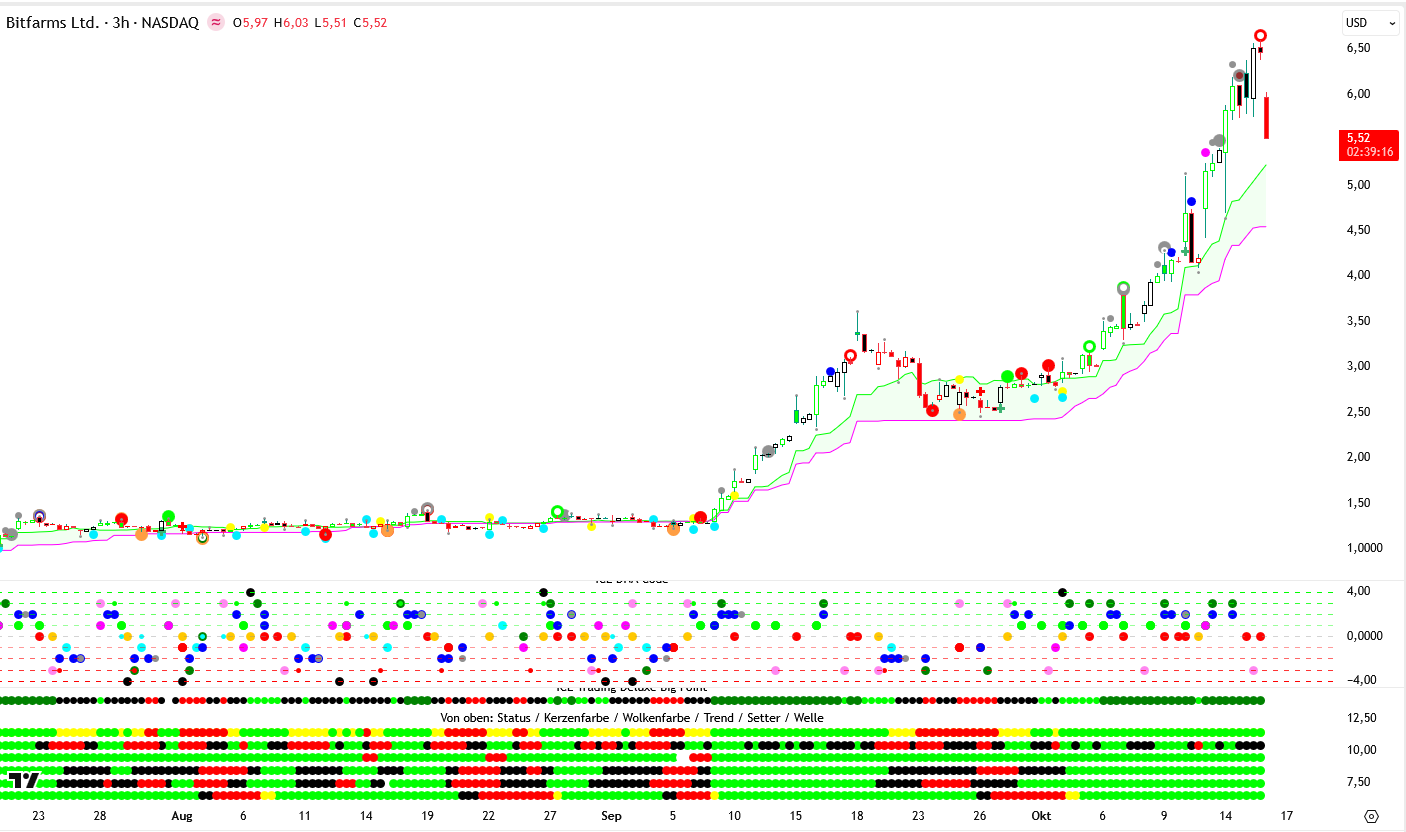This screenshot has height=832, width=1406.
Task: Click the red ring marker at chart peak
Action: (x=1261, y=36)
